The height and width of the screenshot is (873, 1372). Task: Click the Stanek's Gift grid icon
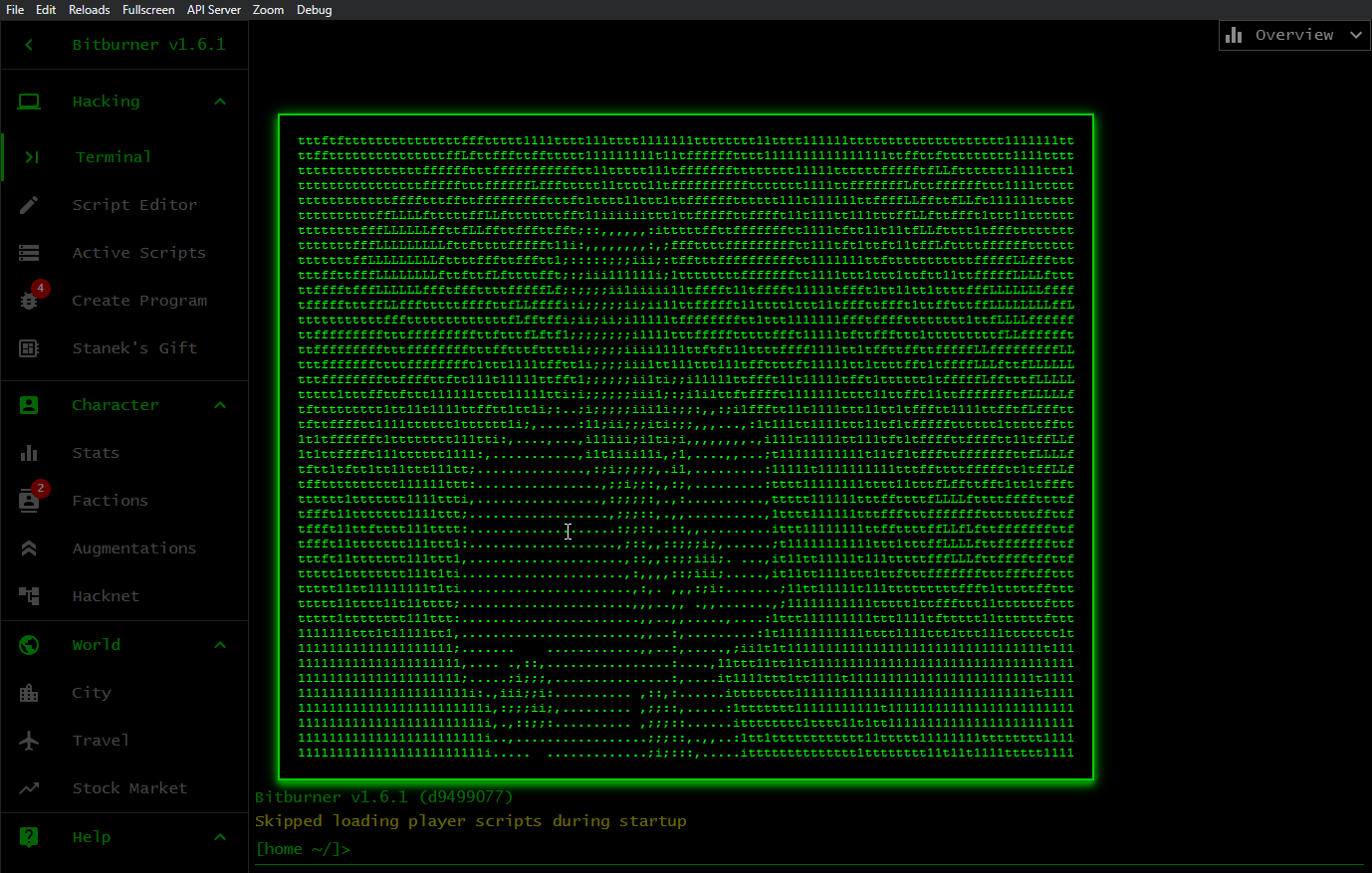[x=29, y=347]
